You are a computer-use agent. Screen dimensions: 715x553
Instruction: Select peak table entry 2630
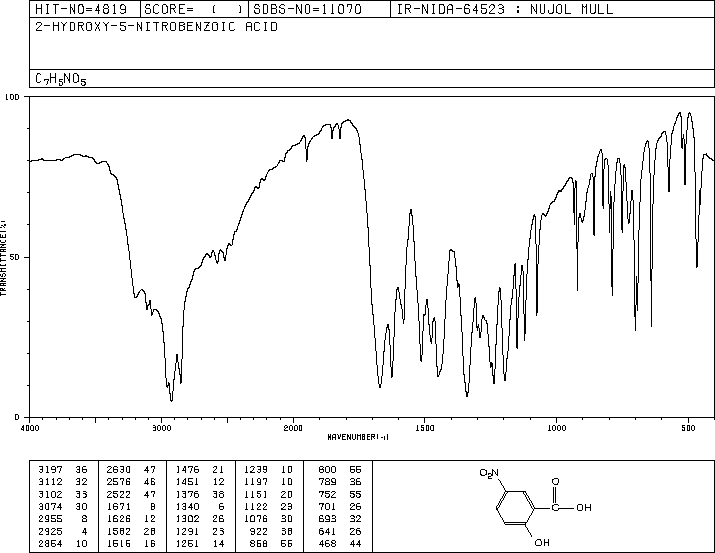pos(119,470)
